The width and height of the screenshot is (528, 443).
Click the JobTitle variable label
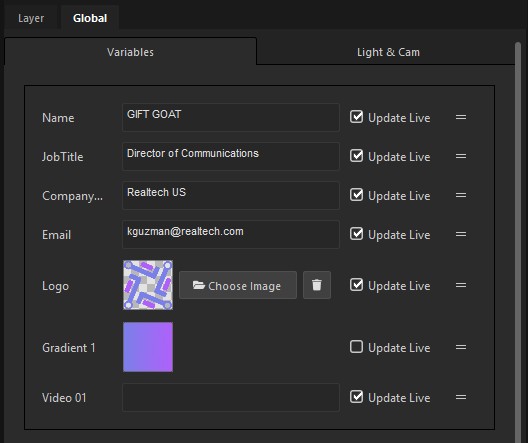[62, 157]
